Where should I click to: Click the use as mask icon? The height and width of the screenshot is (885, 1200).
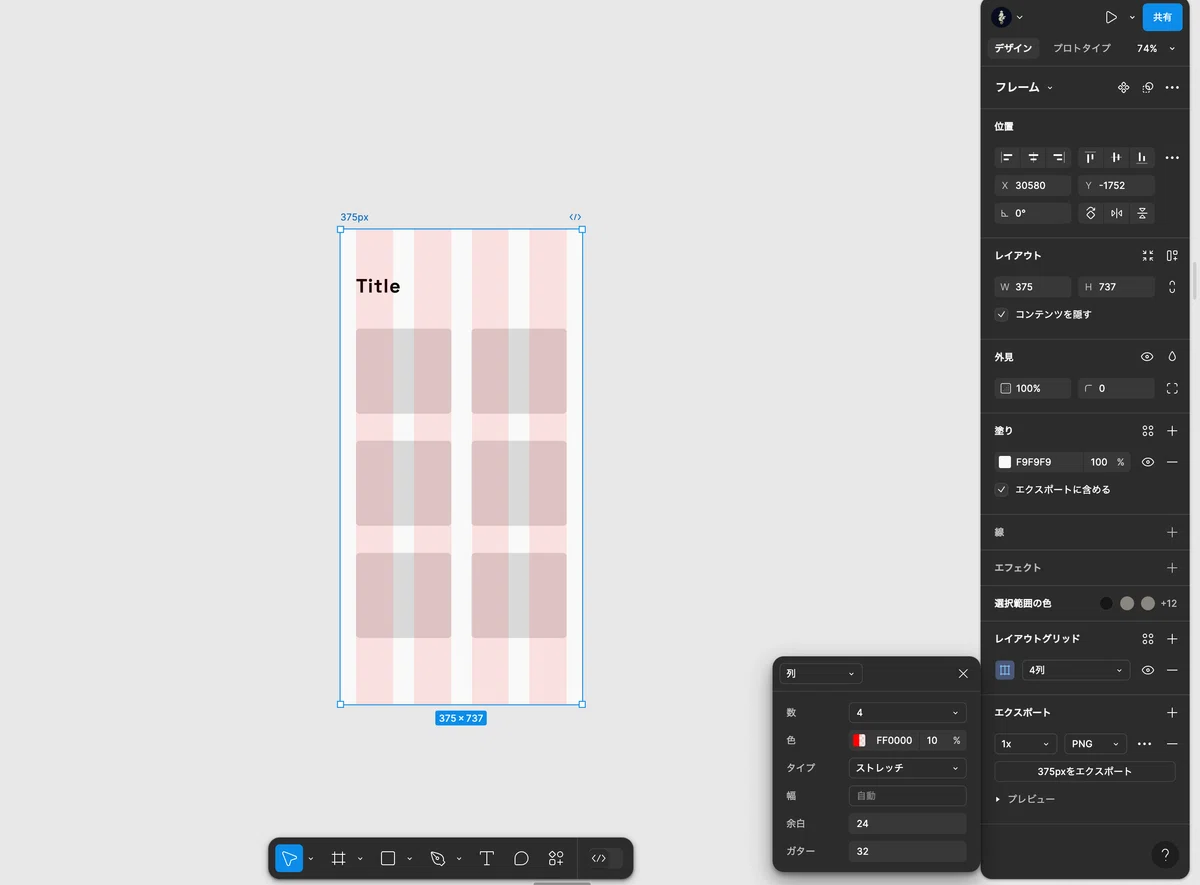click(1148, 88)
